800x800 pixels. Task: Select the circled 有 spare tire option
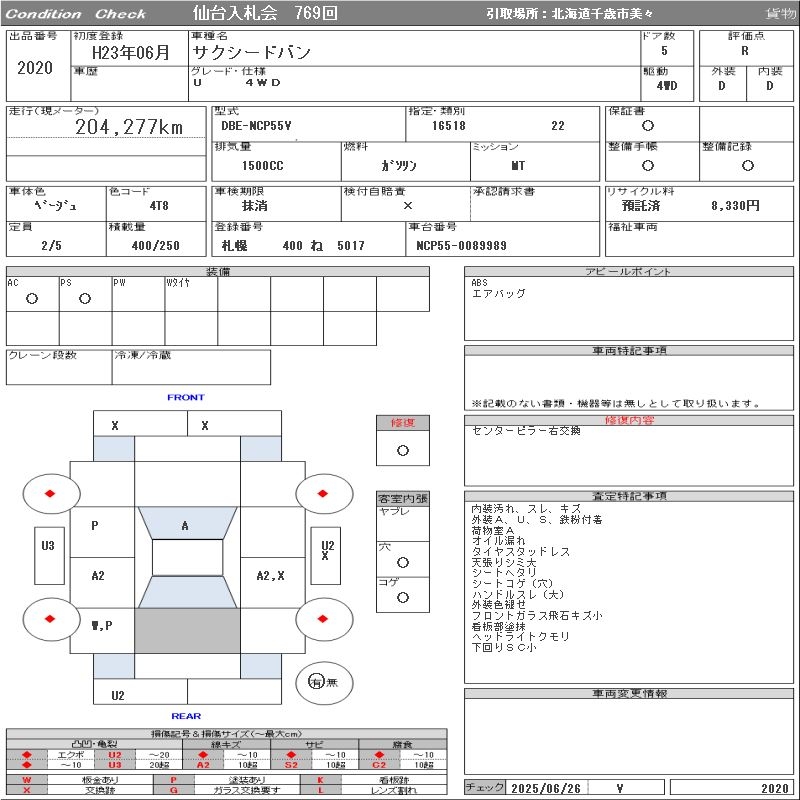(317, 682)
